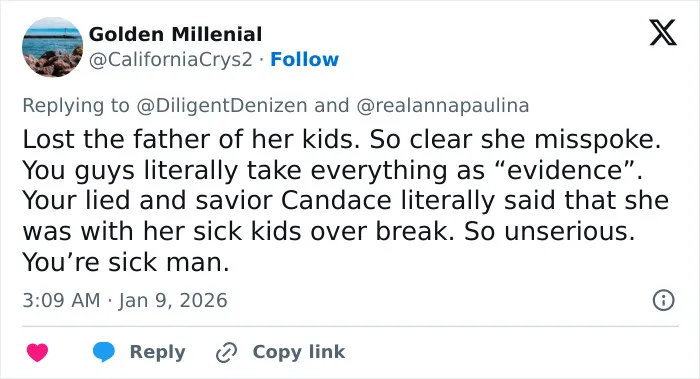Follow the Golden Millenial account
700x379 pixels.
coord(304,59)
